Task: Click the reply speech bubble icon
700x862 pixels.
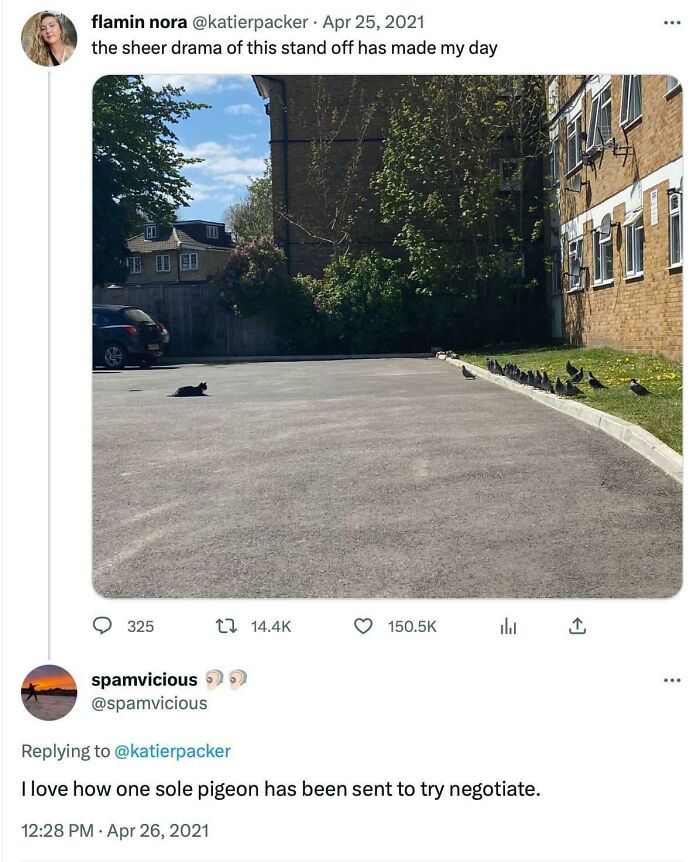Action: pyautogui.click(x=101, y=626)
